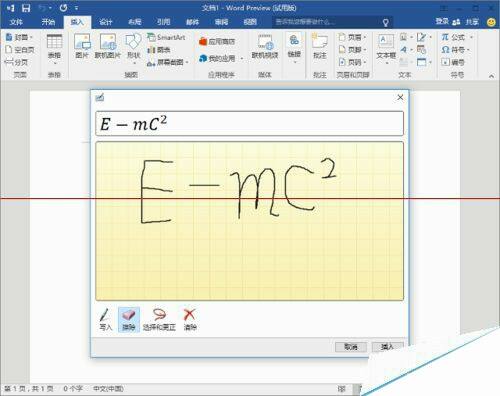
Task: Click Sign in (登录) link
Action: coord(442,22)
